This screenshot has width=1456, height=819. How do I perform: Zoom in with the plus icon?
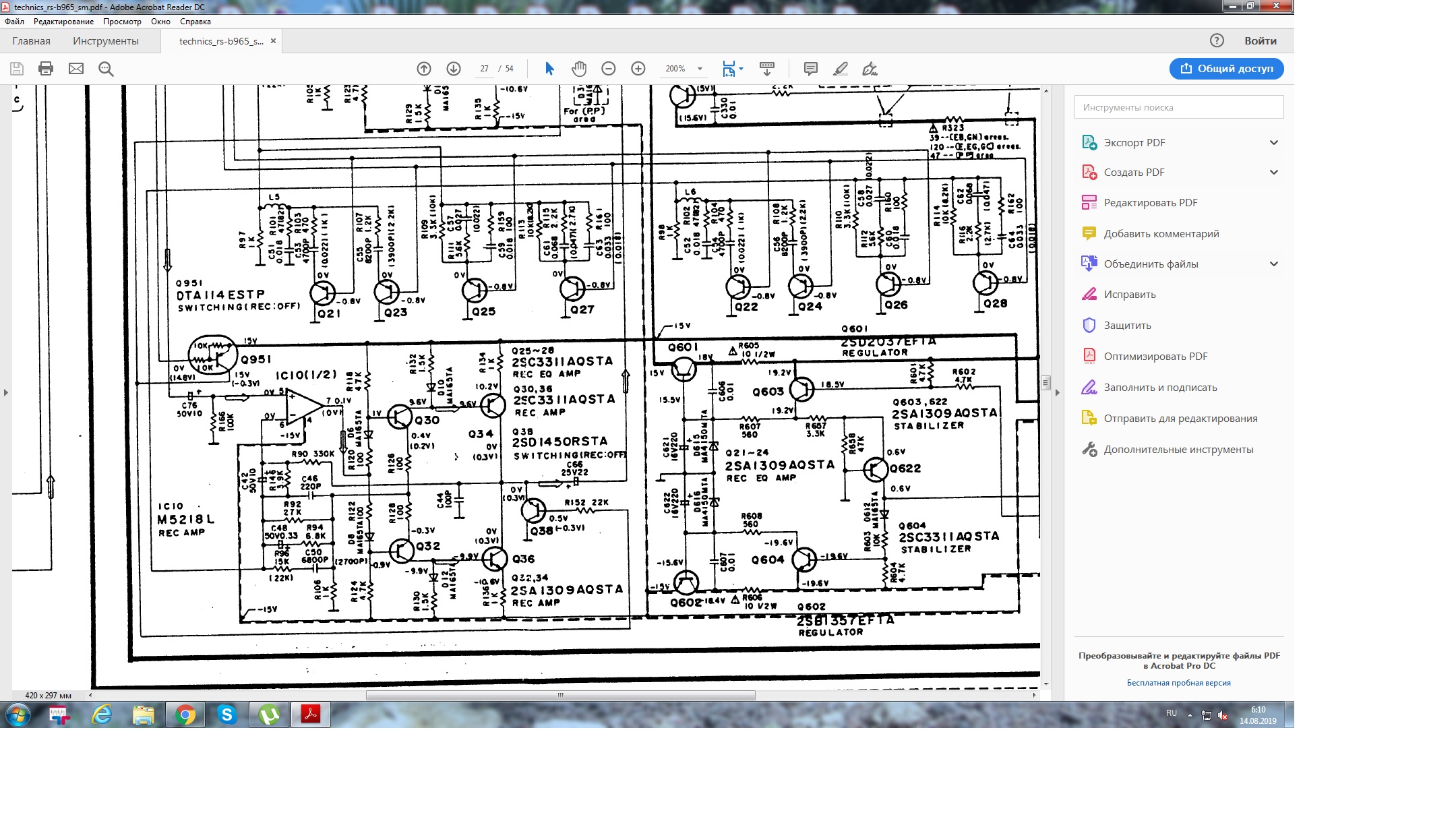pos(638,69)
